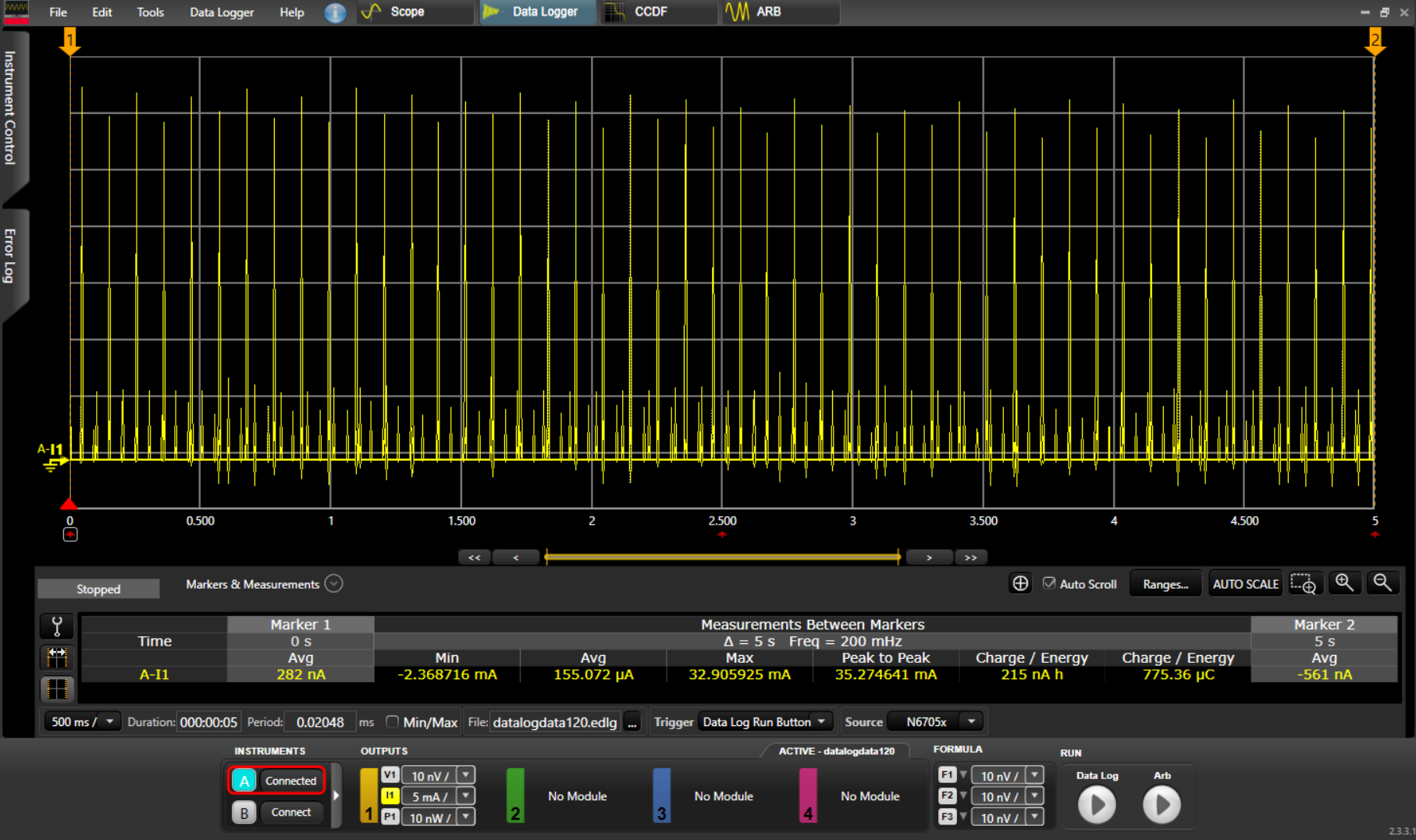The width and height of the screenshot is (1416, 840).
Task: Click the magenta output 4 block
Action: click(808, 796)
